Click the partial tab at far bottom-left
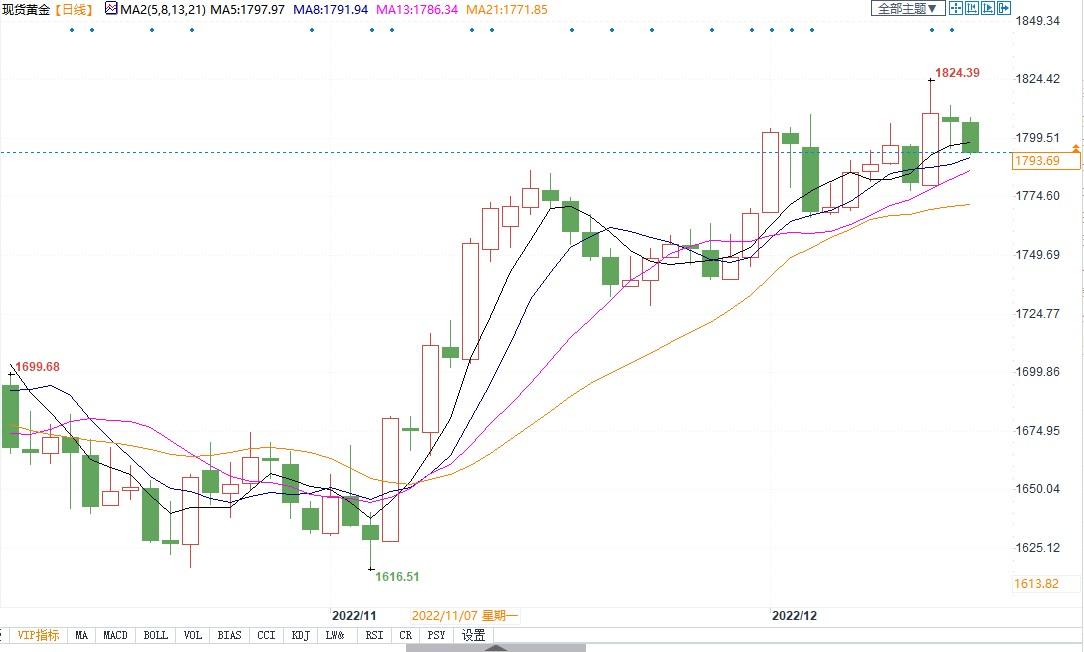Screen dimensions: 1084x652 click(3, 635)
